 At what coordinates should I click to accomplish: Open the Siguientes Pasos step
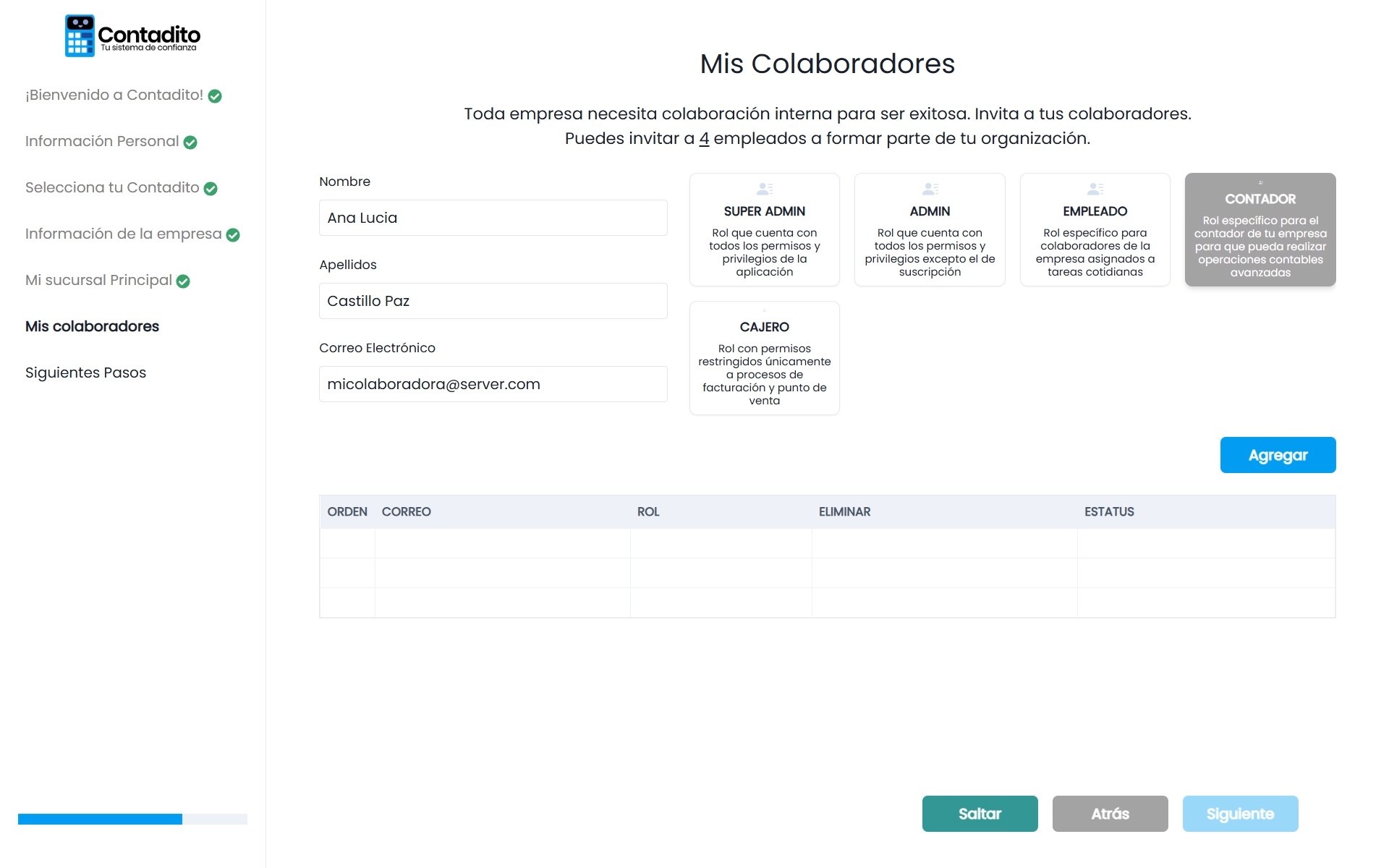click(85, 373)
